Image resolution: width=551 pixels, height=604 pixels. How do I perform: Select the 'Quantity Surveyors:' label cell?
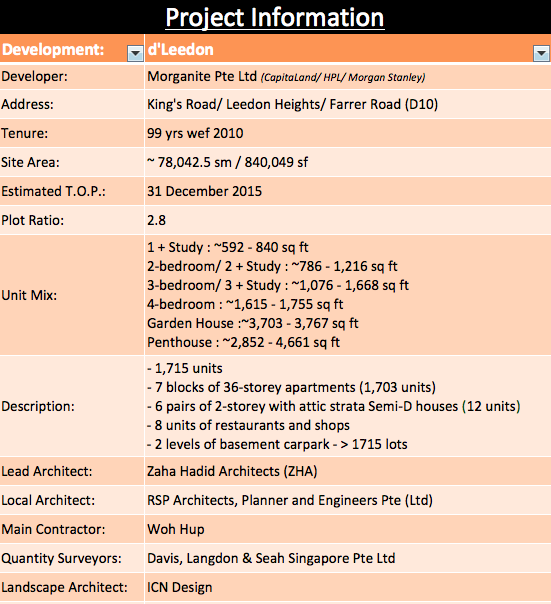pos(72,558)
